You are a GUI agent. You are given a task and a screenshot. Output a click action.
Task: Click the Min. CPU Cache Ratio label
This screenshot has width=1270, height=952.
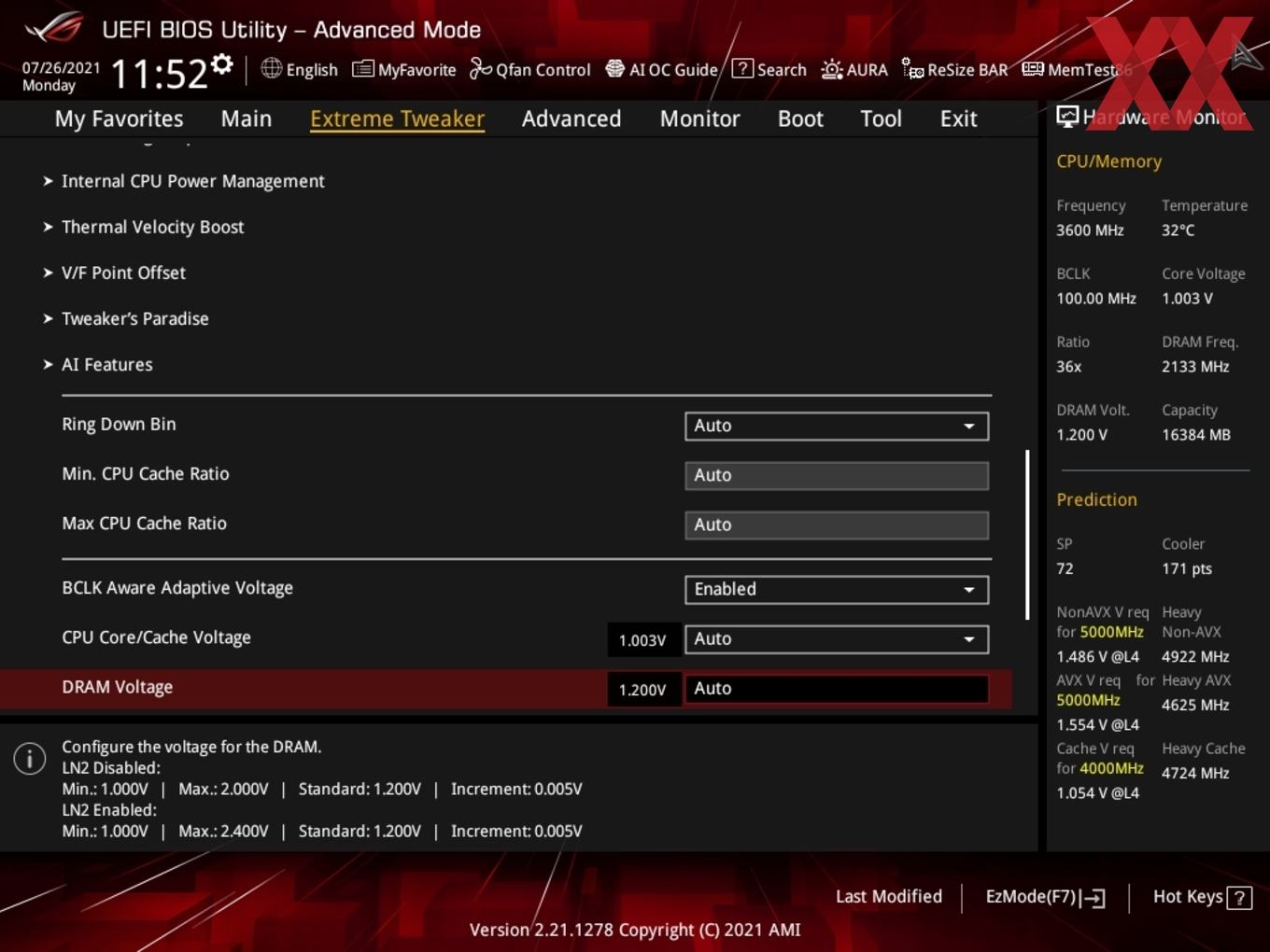(x=146, y=473)
